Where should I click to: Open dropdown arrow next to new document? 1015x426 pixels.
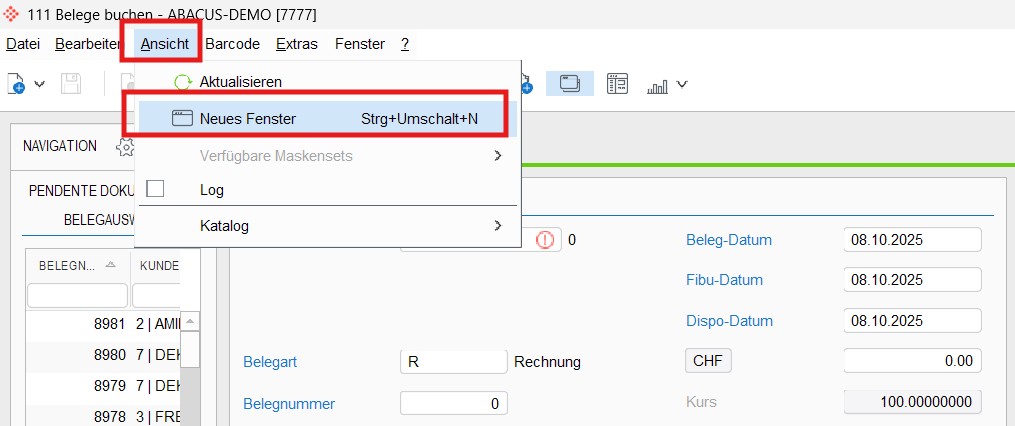coord(39,84)
